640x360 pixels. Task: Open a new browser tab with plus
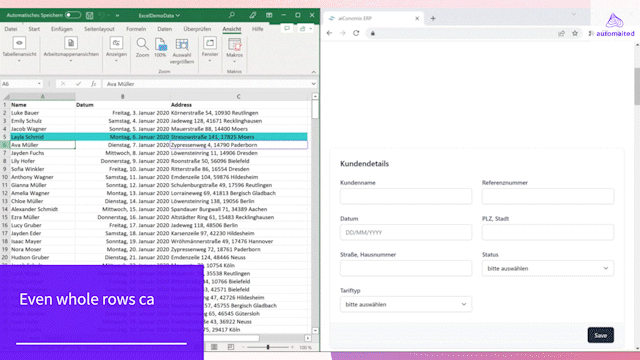(x=433, y=18)
